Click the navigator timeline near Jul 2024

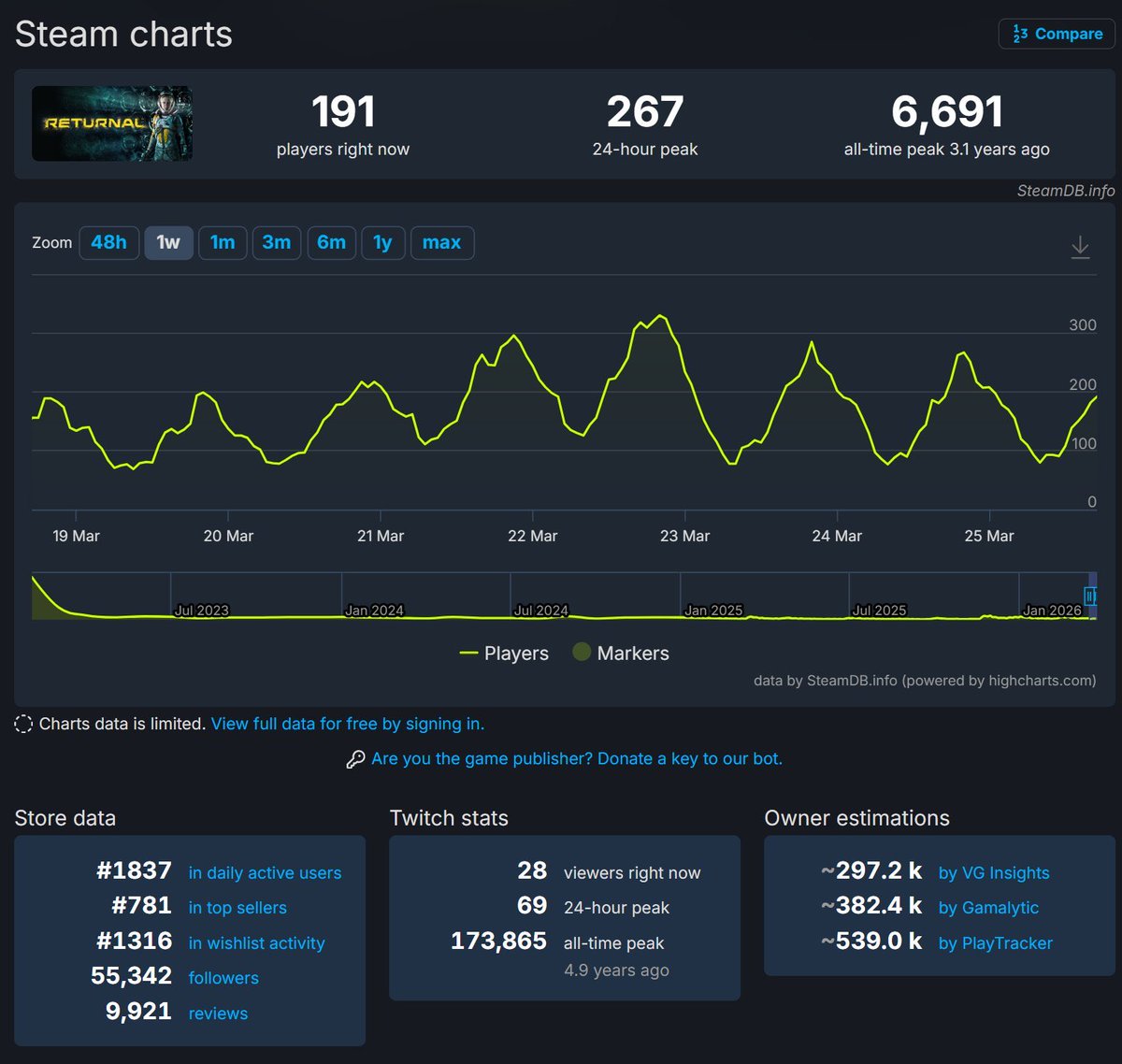pos(540,610)
